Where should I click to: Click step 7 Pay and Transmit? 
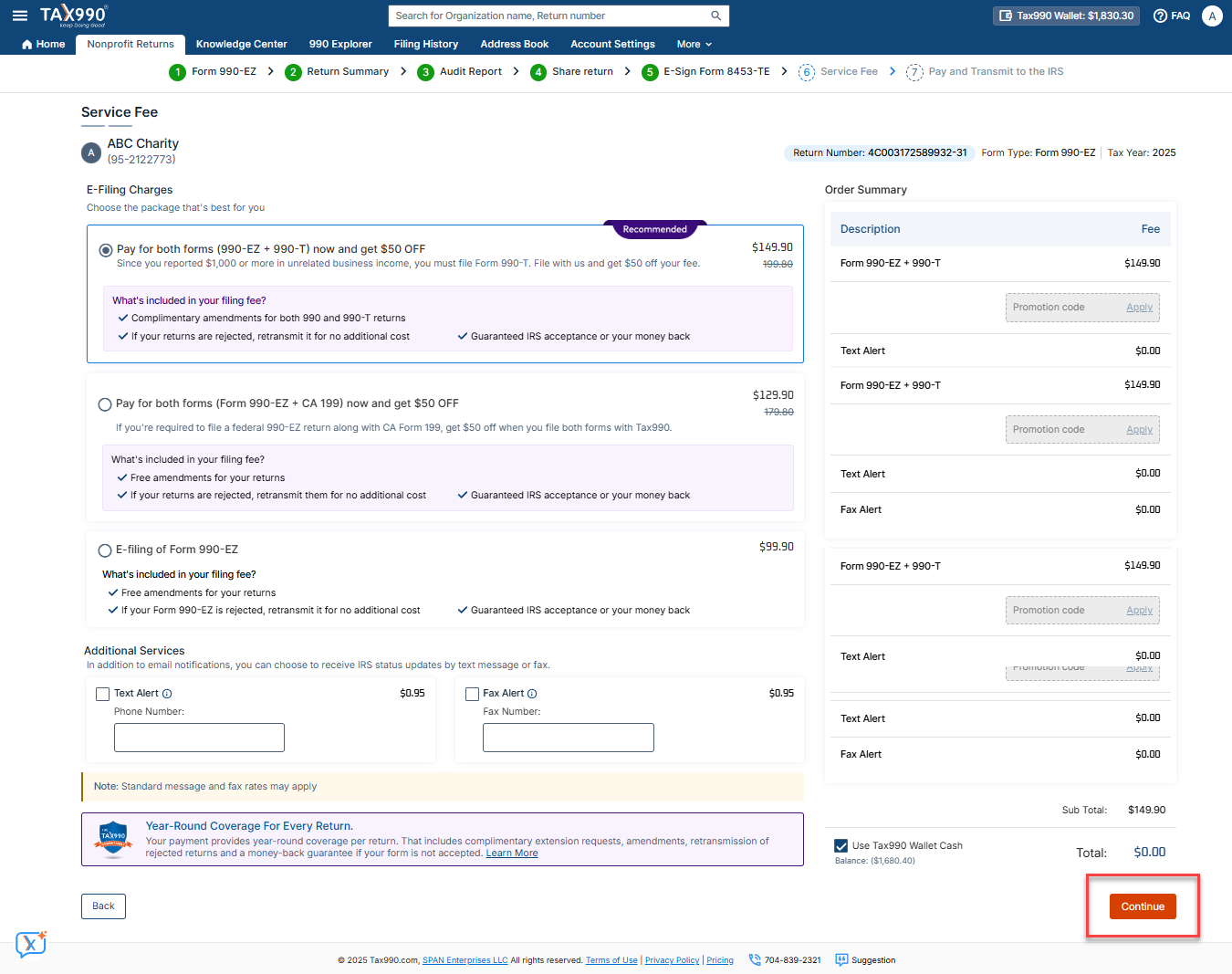point(985,72)
